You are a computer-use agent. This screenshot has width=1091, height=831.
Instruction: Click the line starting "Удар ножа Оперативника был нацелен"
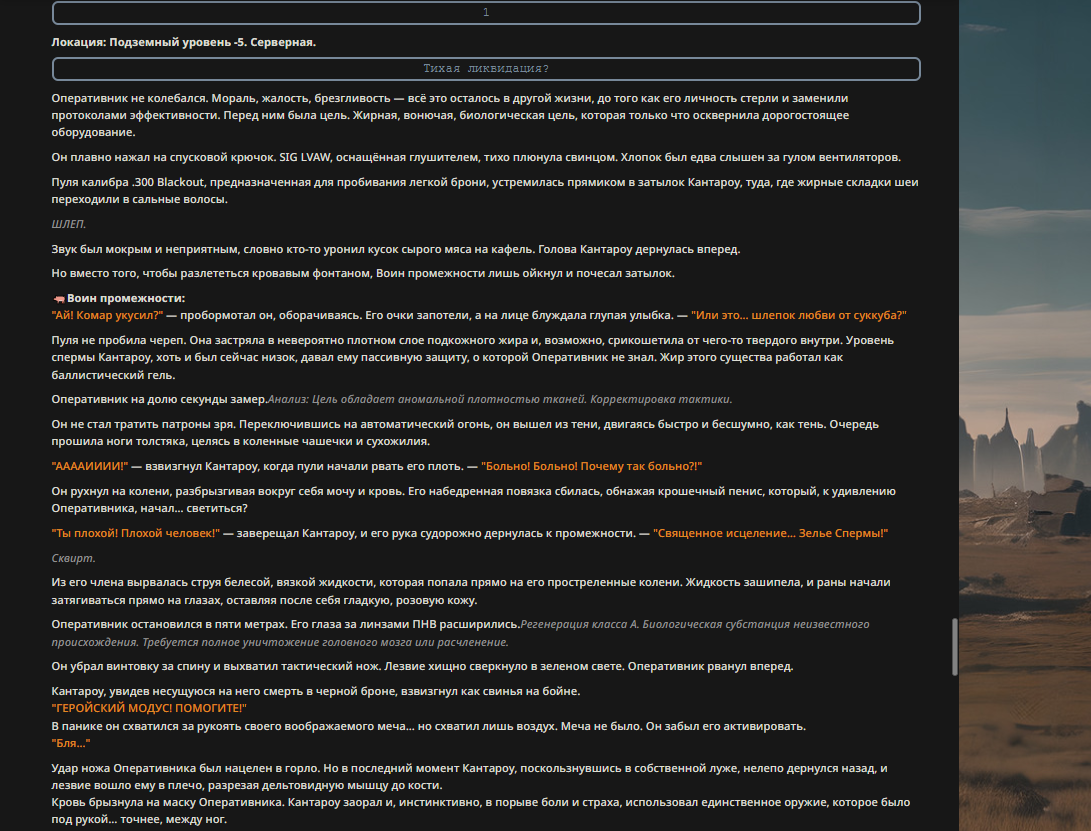[470, 777]
